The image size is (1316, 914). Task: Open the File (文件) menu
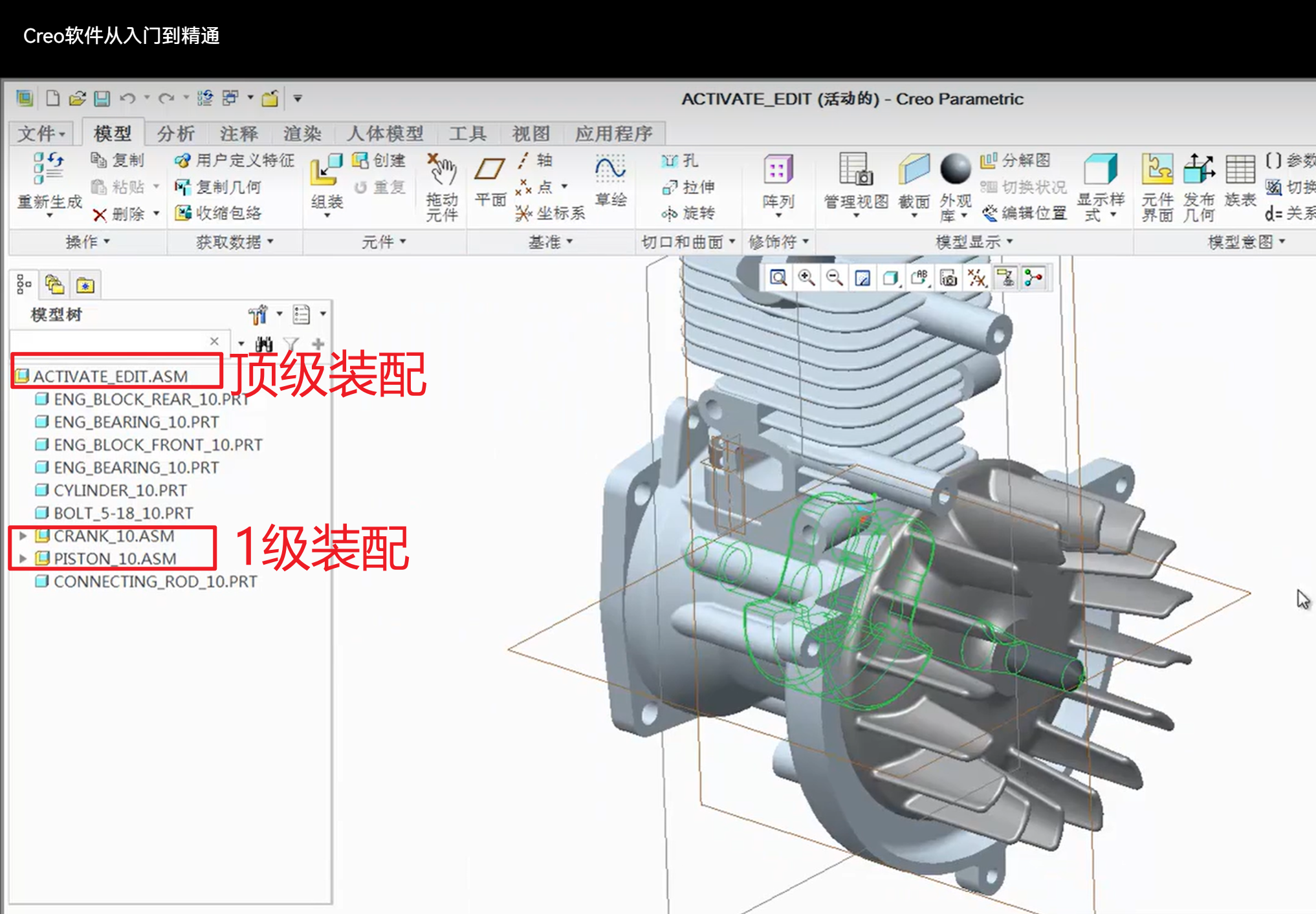[x=41, y=133]
